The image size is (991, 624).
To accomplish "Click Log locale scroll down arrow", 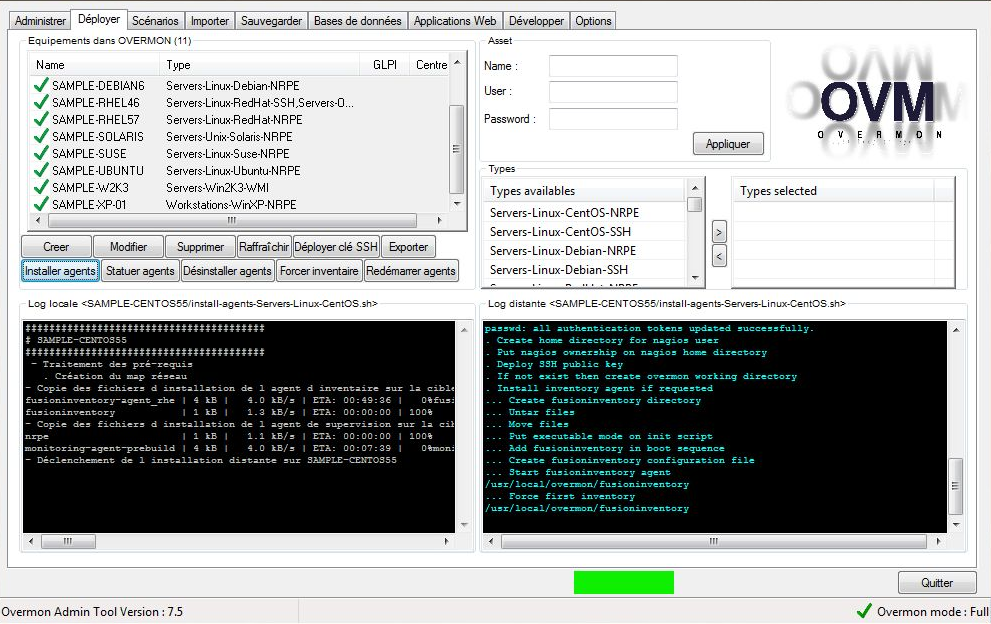I will coord(465,525).
